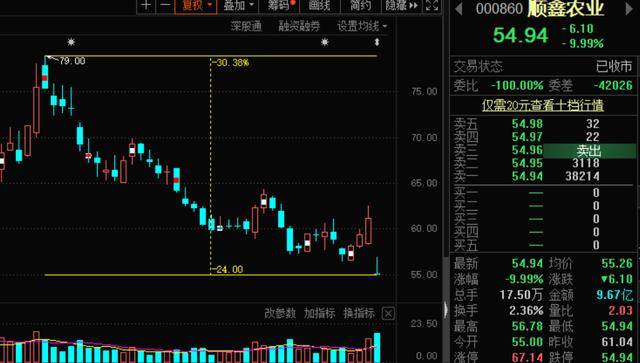
Task: Zoom out chart with minus icon
Action: (x=165, y=6)
